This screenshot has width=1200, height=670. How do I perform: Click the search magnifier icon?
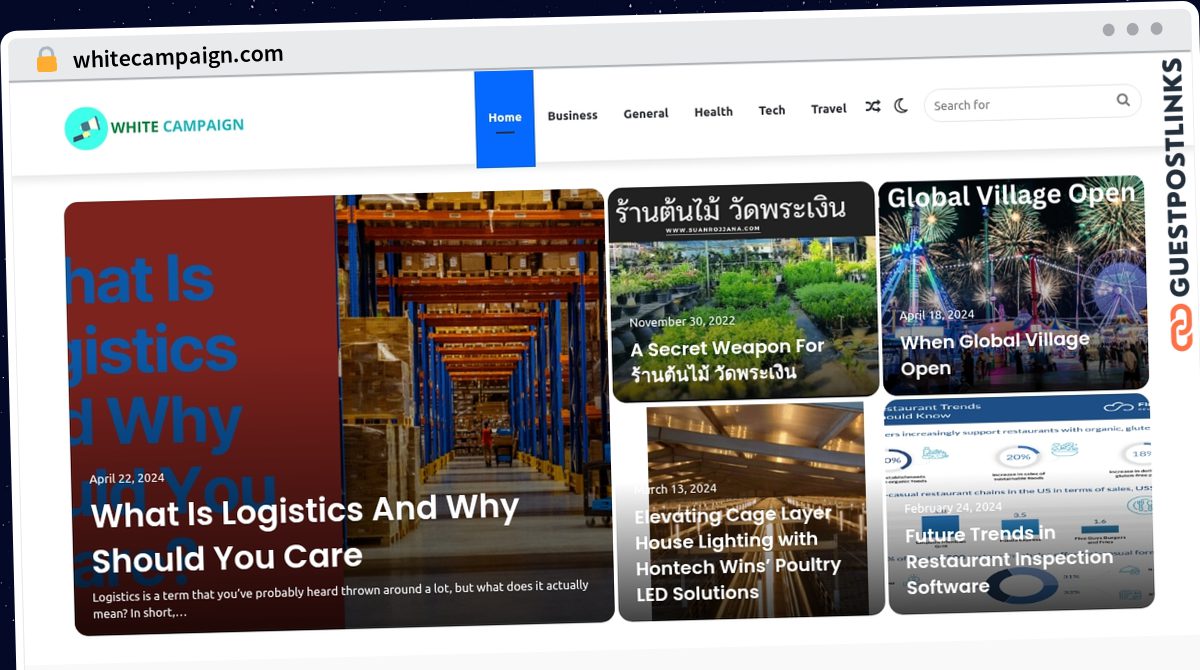[1123, 99]
